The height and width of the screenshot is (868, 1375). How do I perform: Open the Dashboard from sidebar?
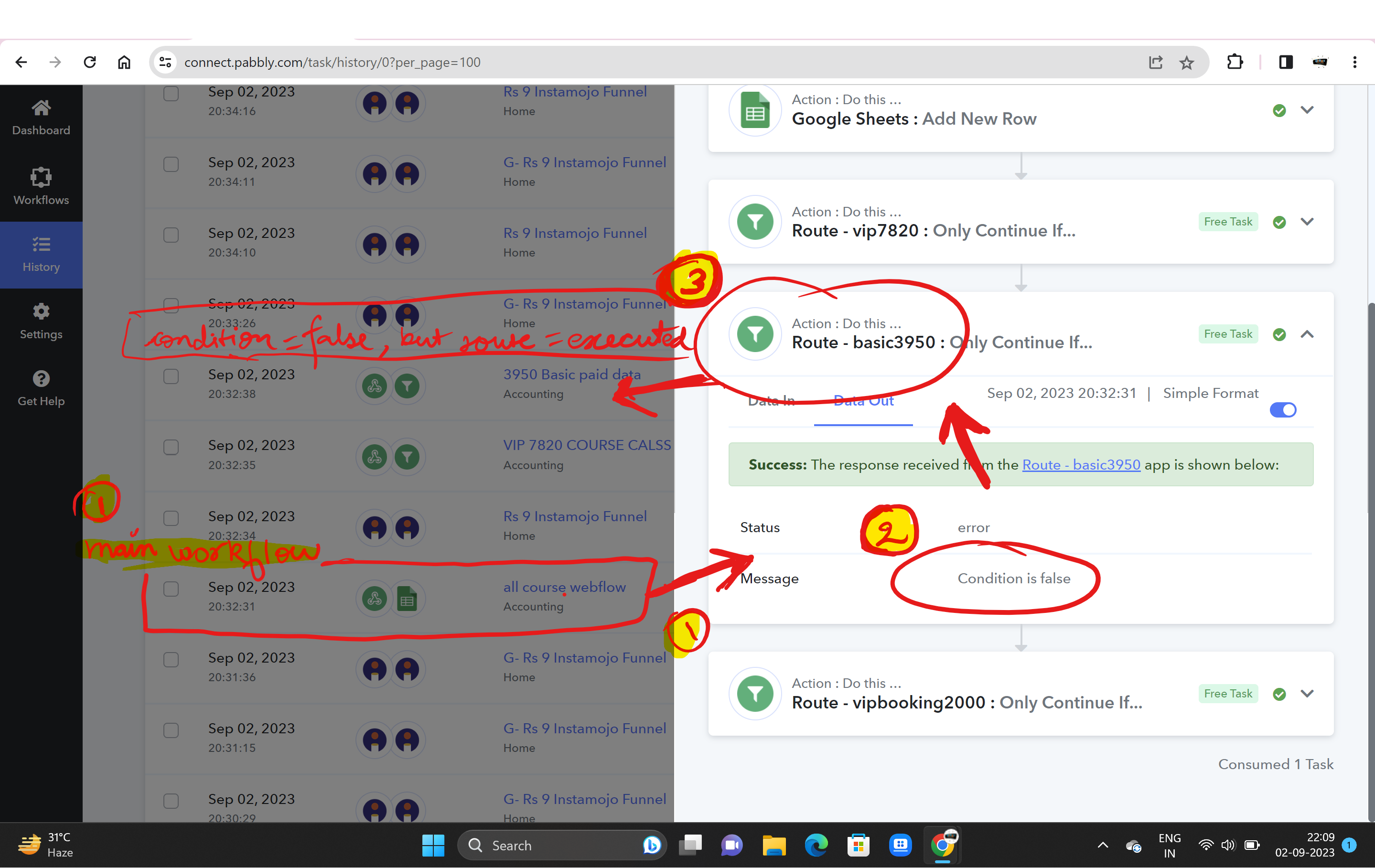point(41,117)
